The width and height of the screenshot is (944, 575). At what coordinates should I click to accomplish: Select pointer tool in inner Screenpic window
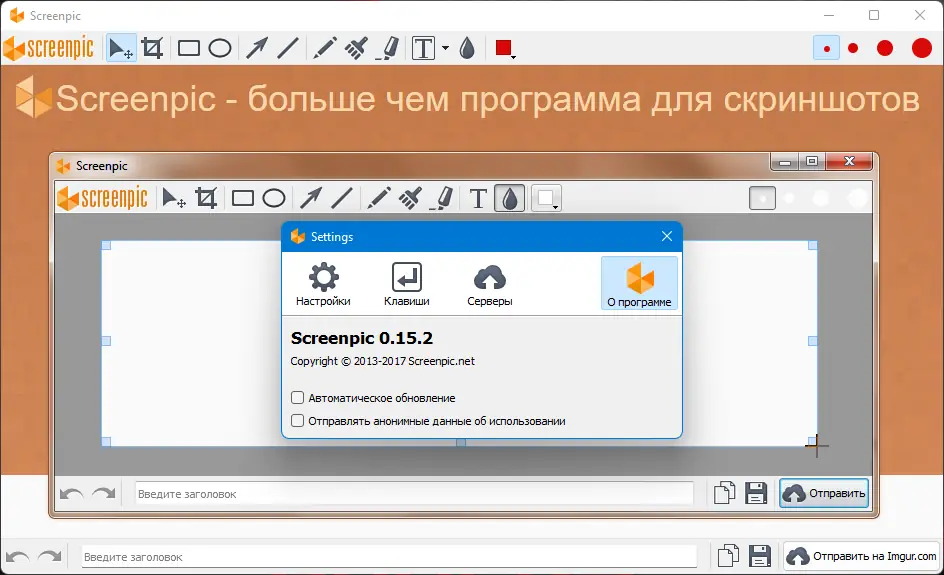(174, 198)
